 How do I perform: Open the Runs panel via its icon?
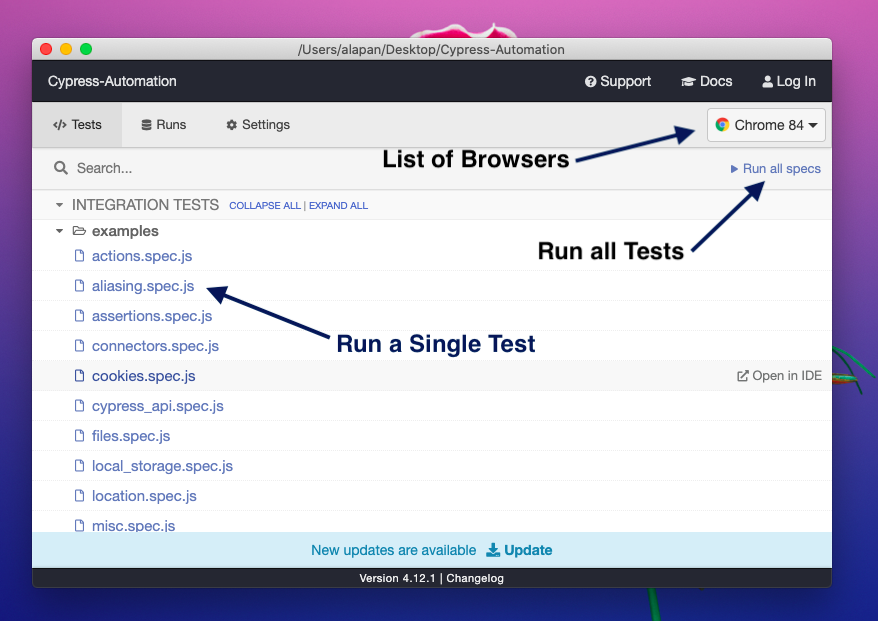coord(144,124)
